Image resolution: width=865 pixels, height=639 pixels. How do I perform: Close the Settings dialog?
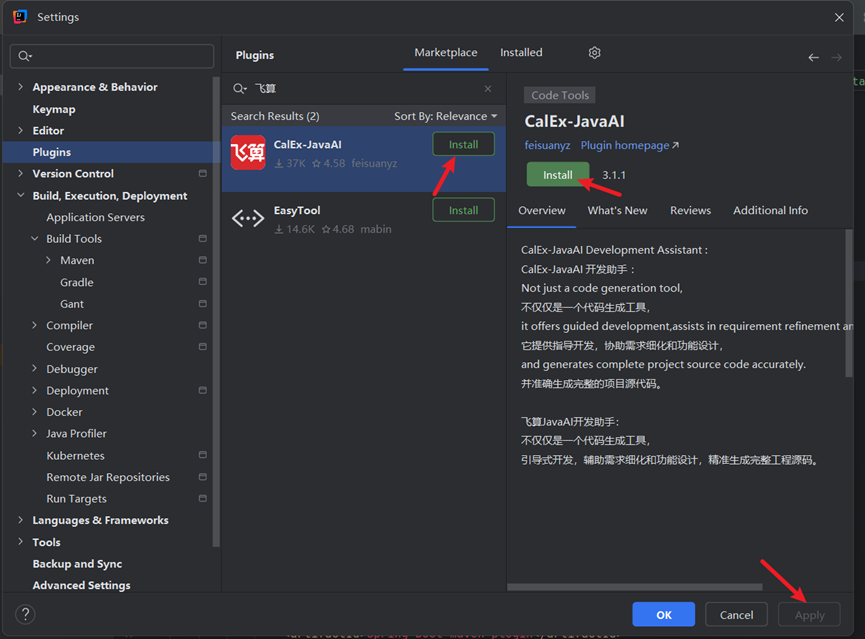[x=839, y=18]
